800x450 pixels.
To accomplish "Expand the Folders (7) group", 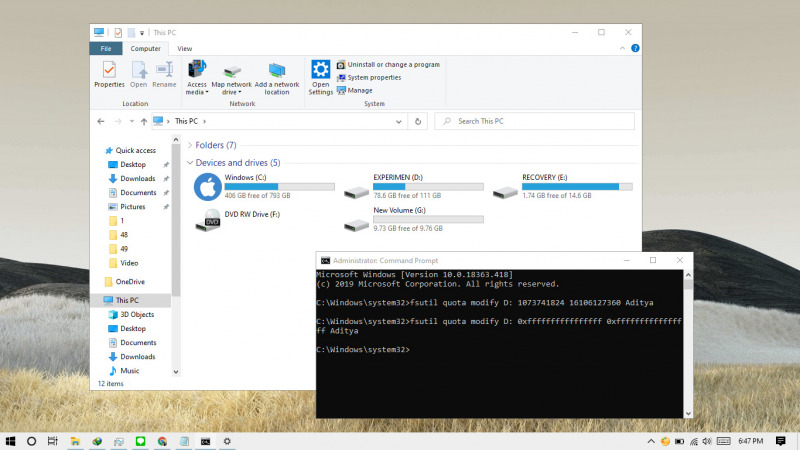I will pos(190,145).
